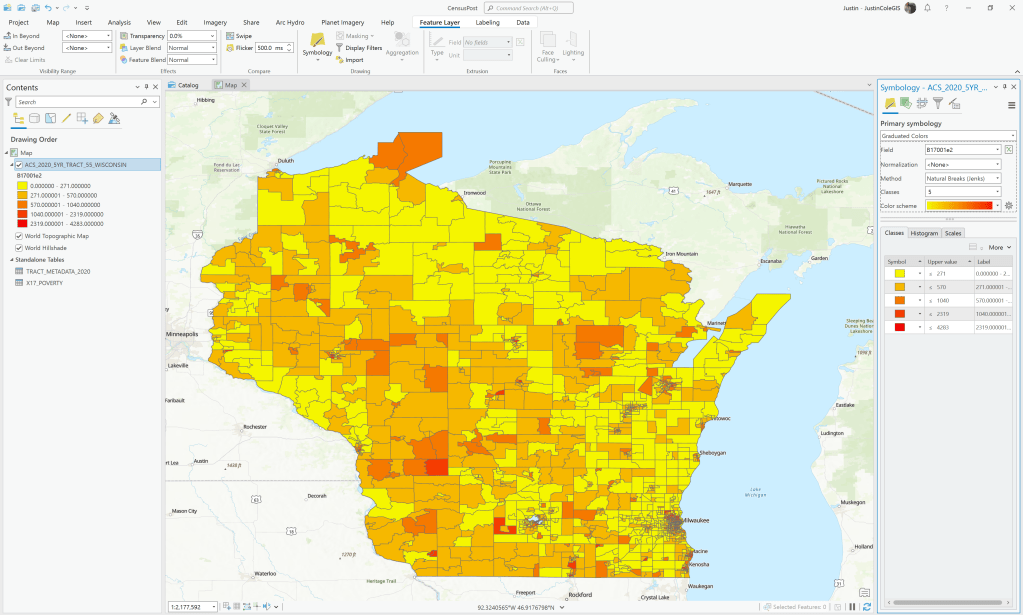Choose List By Editing pencil icon
This screenshot has height=615, width=1023.
coord(66,119)
